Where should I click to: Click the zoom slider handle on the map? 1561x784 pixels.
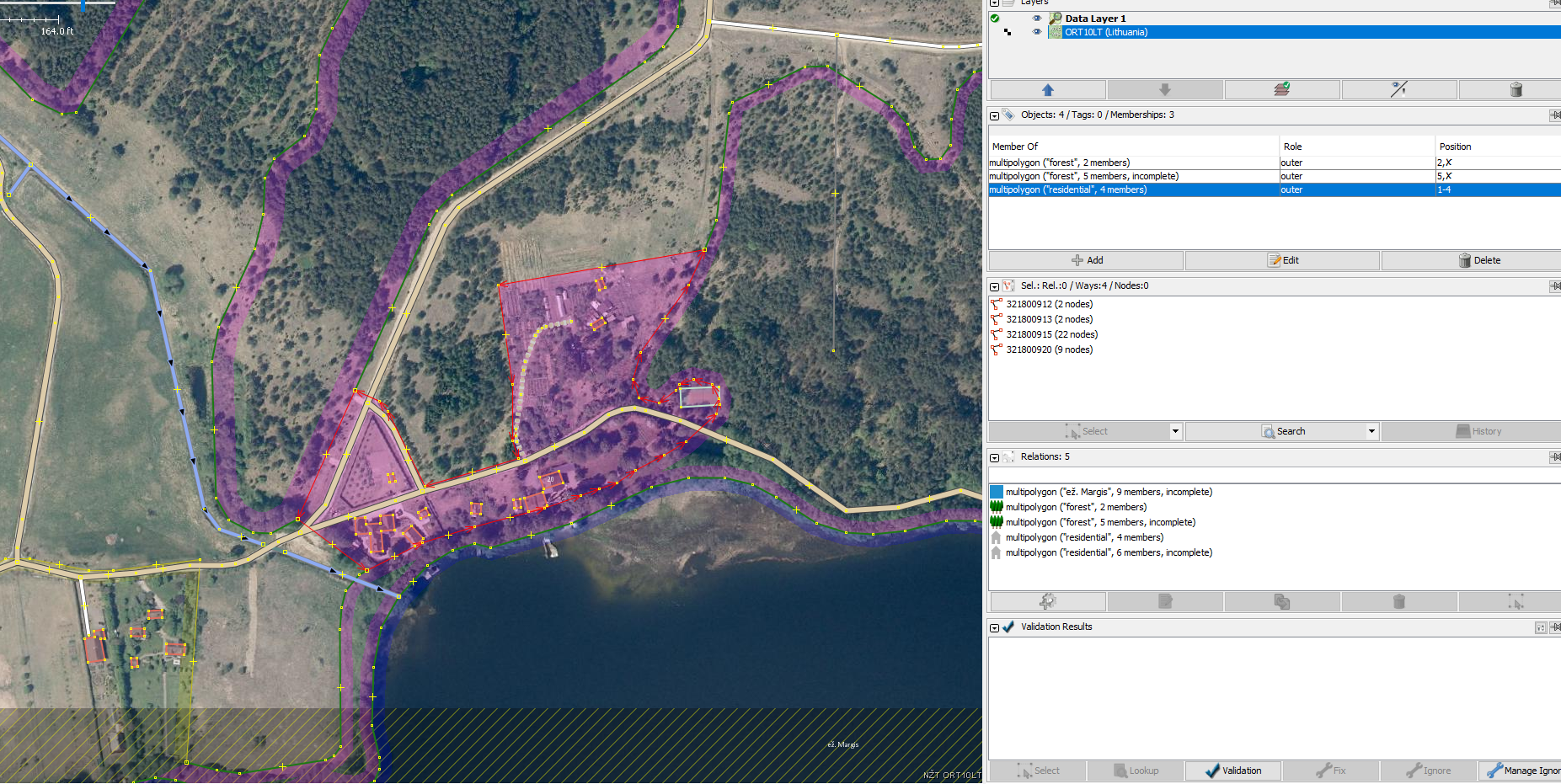click(x=83, y=5)
